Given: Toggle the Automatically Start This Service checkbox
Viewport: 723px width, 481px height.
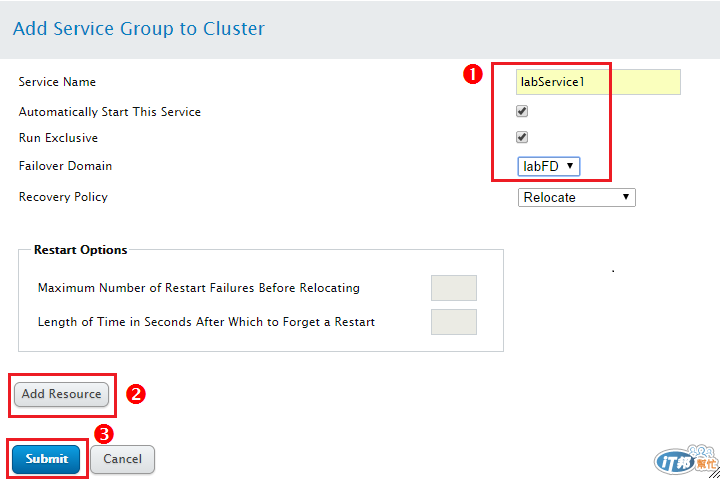Looking at the screenshot, I should (x=522, y=111).
